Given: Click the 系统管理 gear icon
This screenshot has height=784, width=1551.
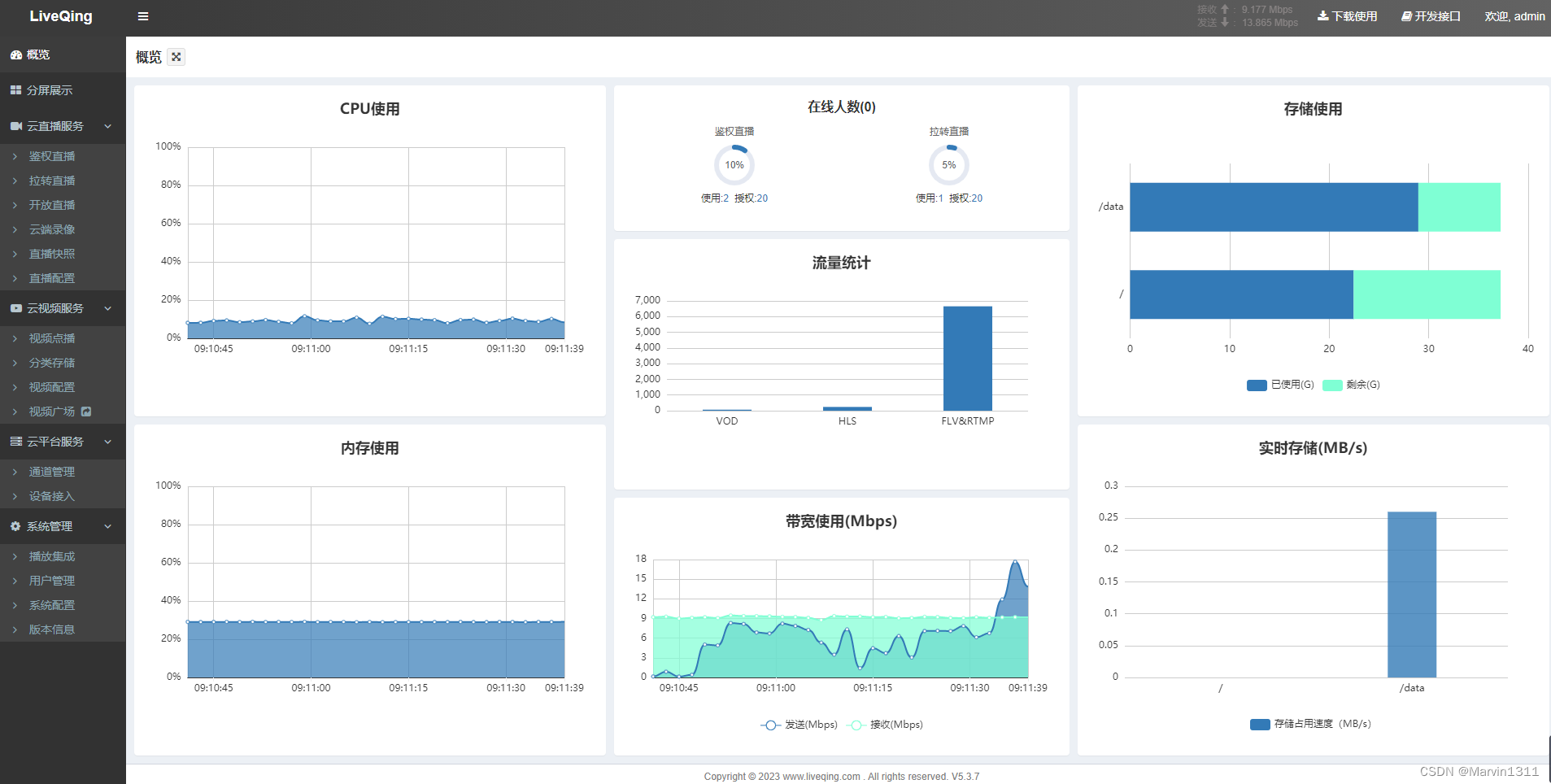Looking at the screenshot, I should 15,526.
